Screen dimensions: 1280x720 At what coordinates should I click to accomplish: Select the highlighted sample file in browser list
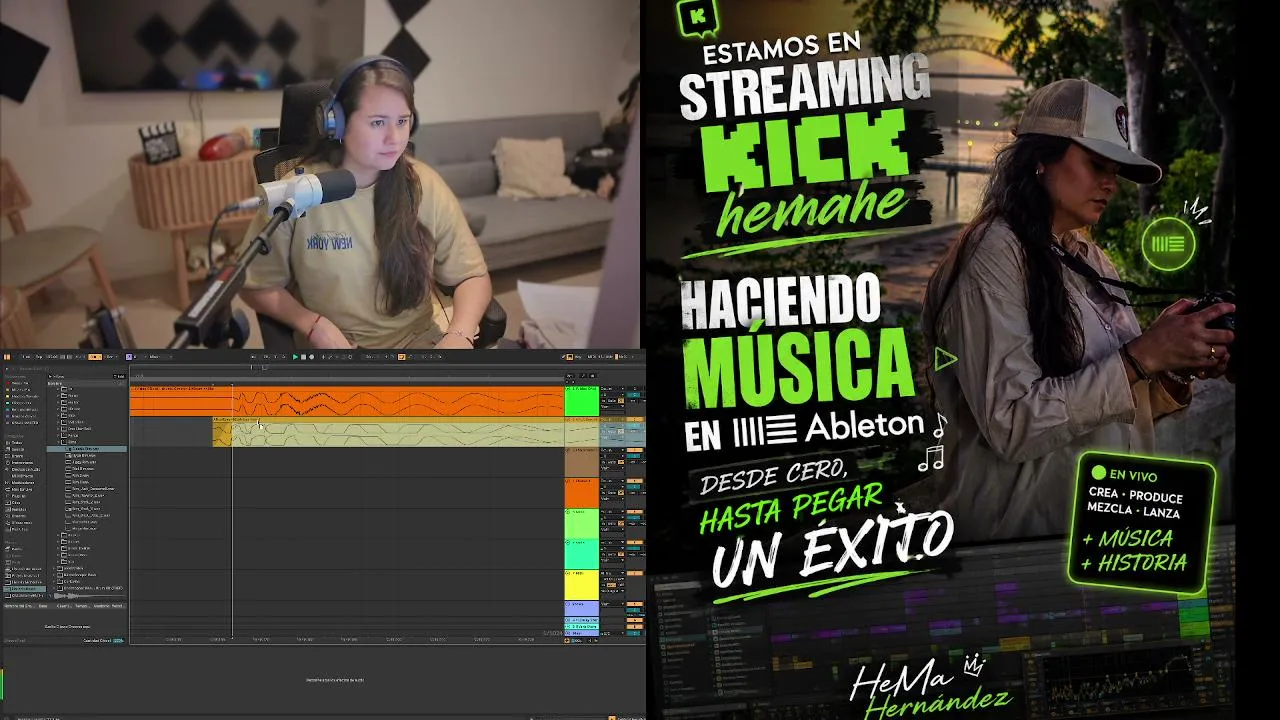coord(87,449)
